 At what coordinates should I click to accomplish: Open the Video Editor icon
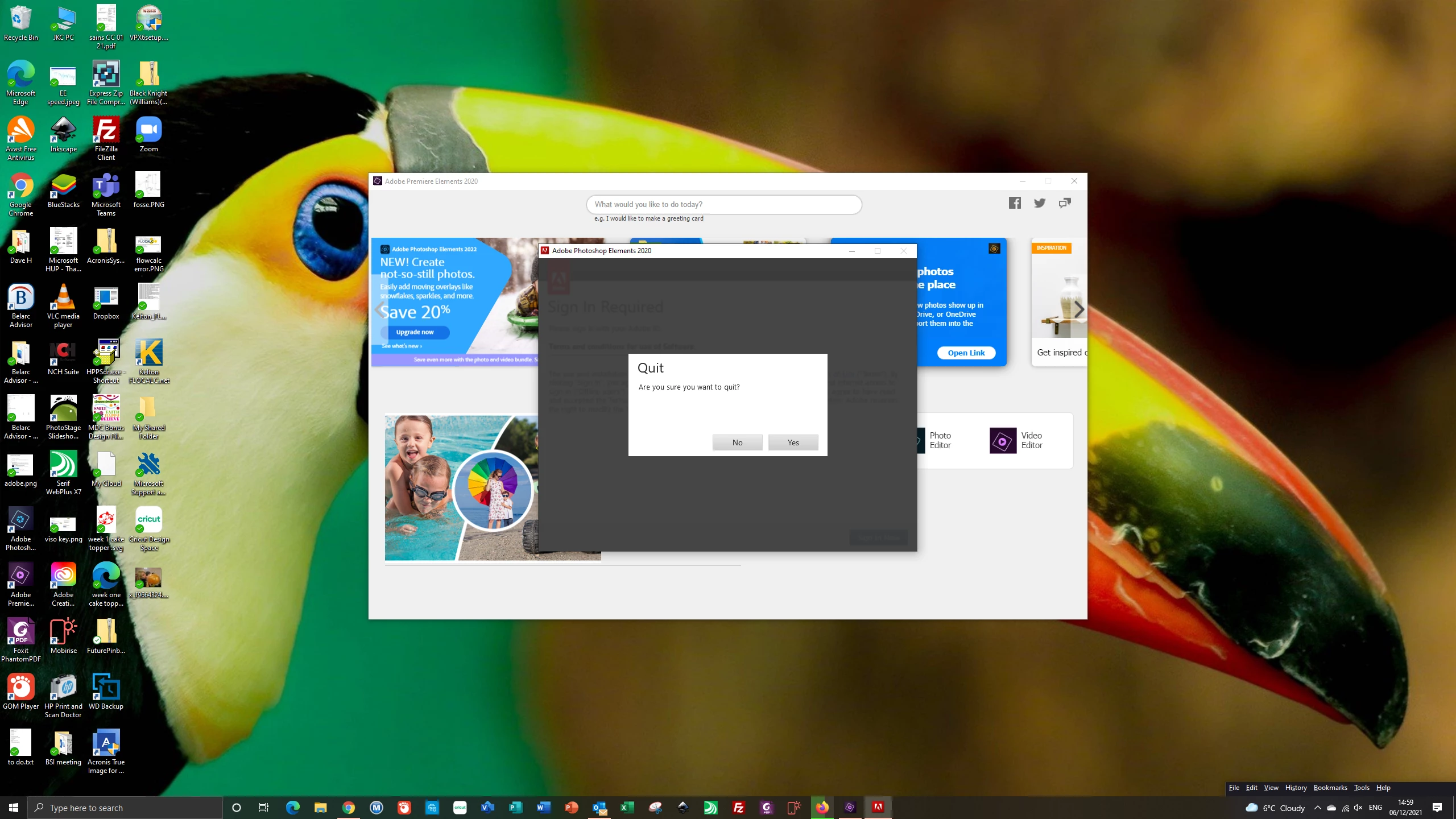[x=1003, y=441]
